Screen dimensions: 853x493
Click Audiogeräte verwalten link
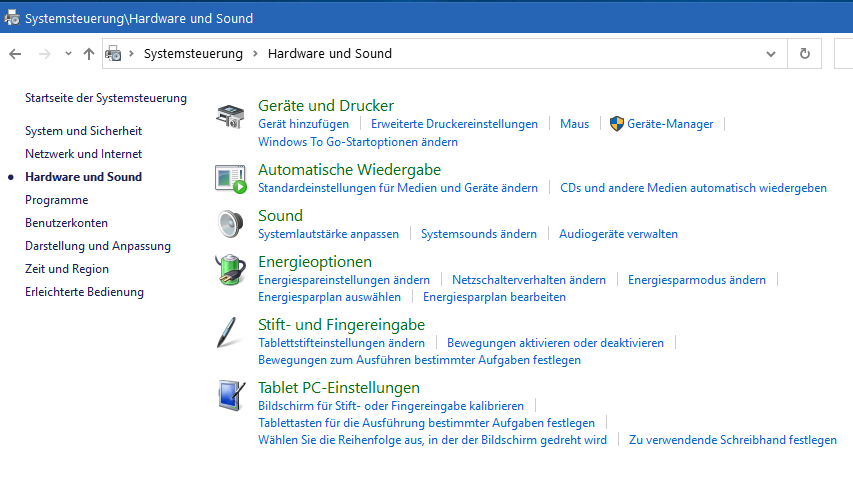618,234
